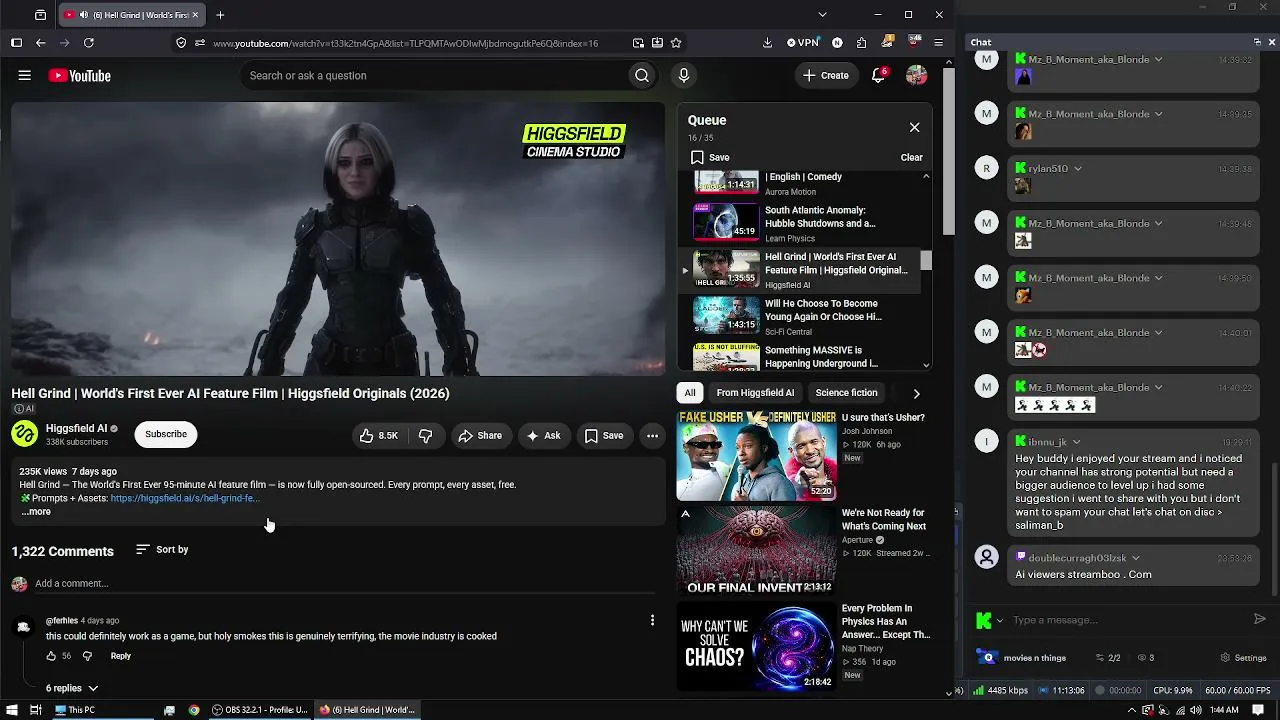Expand the 6 replies under @ferhles comment
The image size is (1280, 720).
point(72,688)
